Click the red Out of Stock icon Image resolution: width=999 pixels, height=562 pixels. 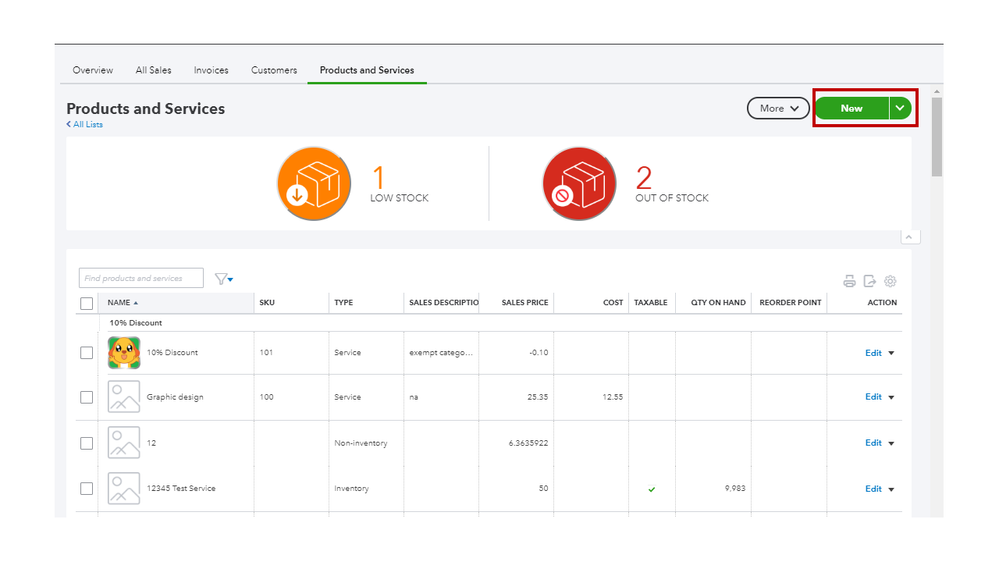(580, 184)
